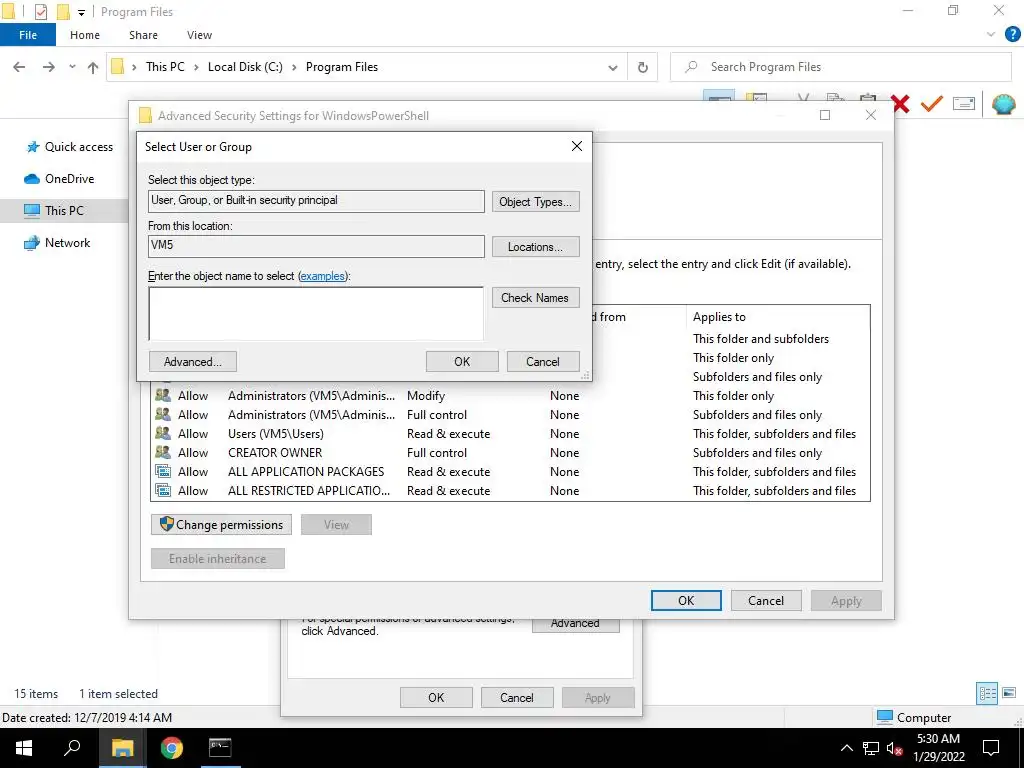1024x768 pixels.
Task: Select Quick access in navigation pane
Action: pos(69,147)
